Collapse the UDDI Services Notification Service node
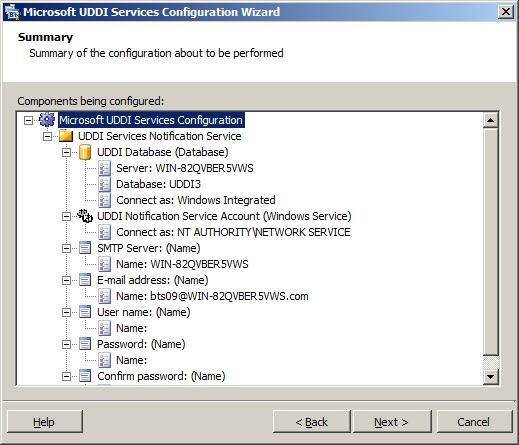Viewport: 519px width, 445px height. pyautogui.click(x=47, y=136)
